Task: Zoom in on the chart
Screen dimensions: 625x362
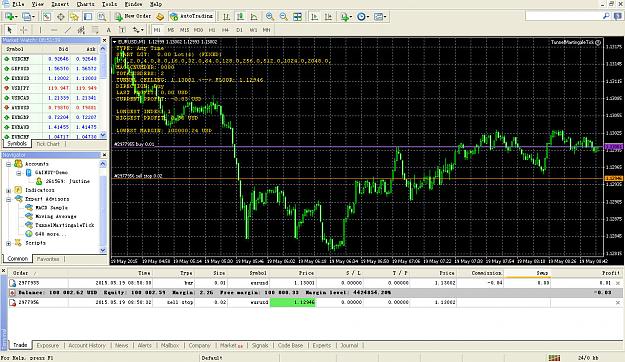Action: point(270,16)
